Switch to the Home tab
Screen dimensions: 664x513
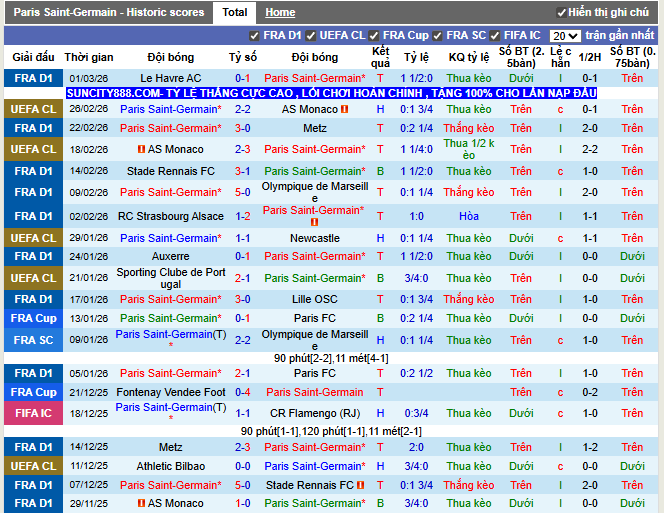tap(280, 13)
